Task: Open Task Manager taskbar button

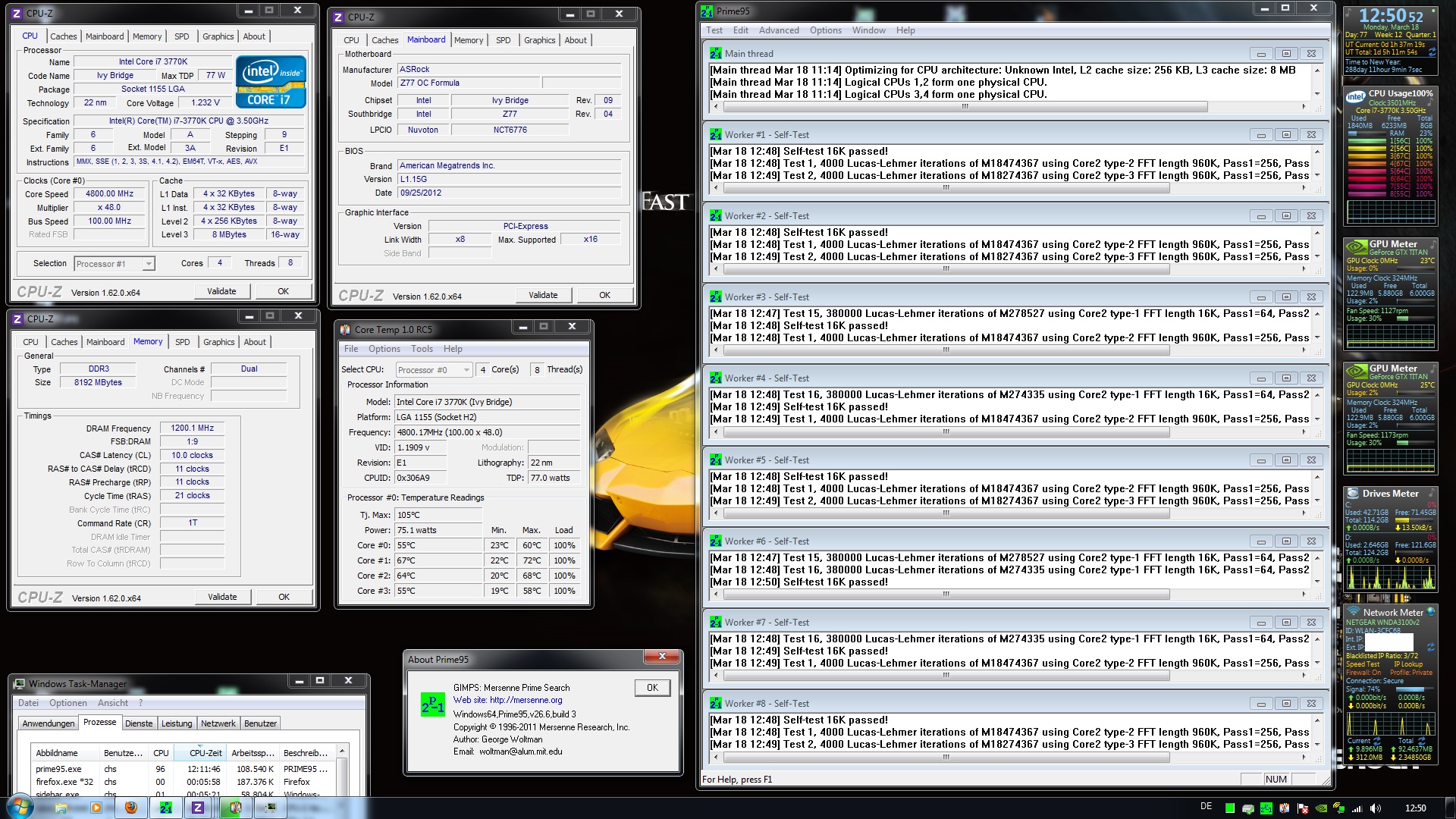Action: (270, 808)
